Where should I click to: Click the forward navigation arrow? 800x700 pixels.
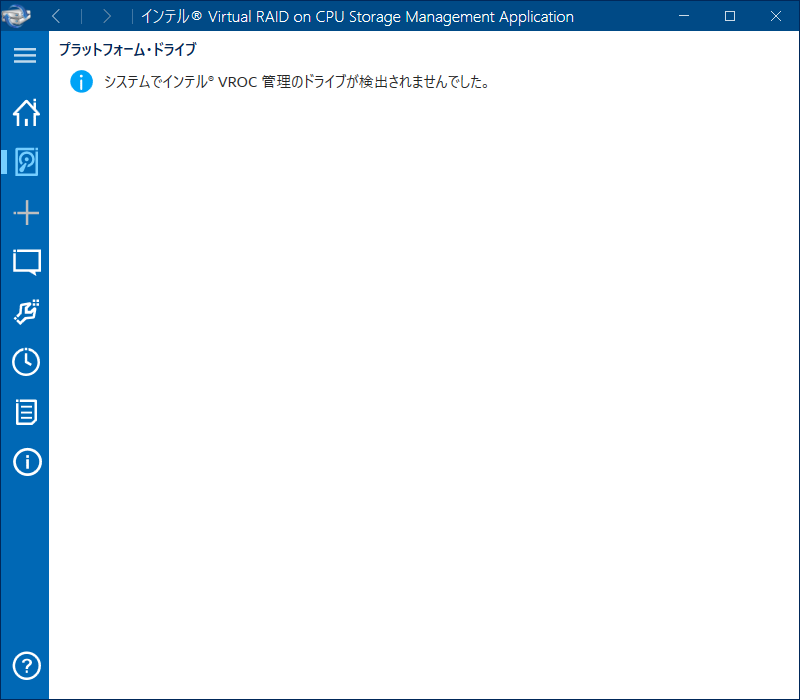tap(107, 16)
